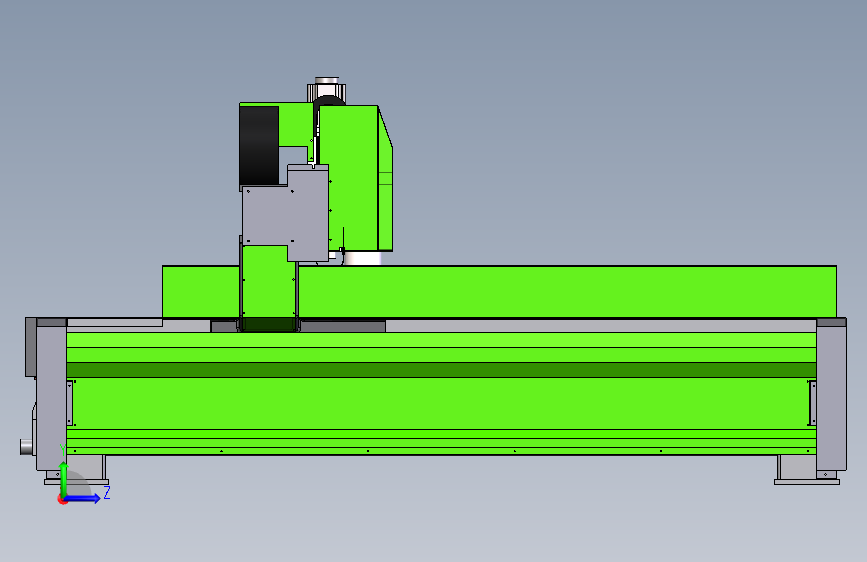The image size is (867, 562).
Task: Click the right inner bracket on base frame
Action: pos(812,403)
